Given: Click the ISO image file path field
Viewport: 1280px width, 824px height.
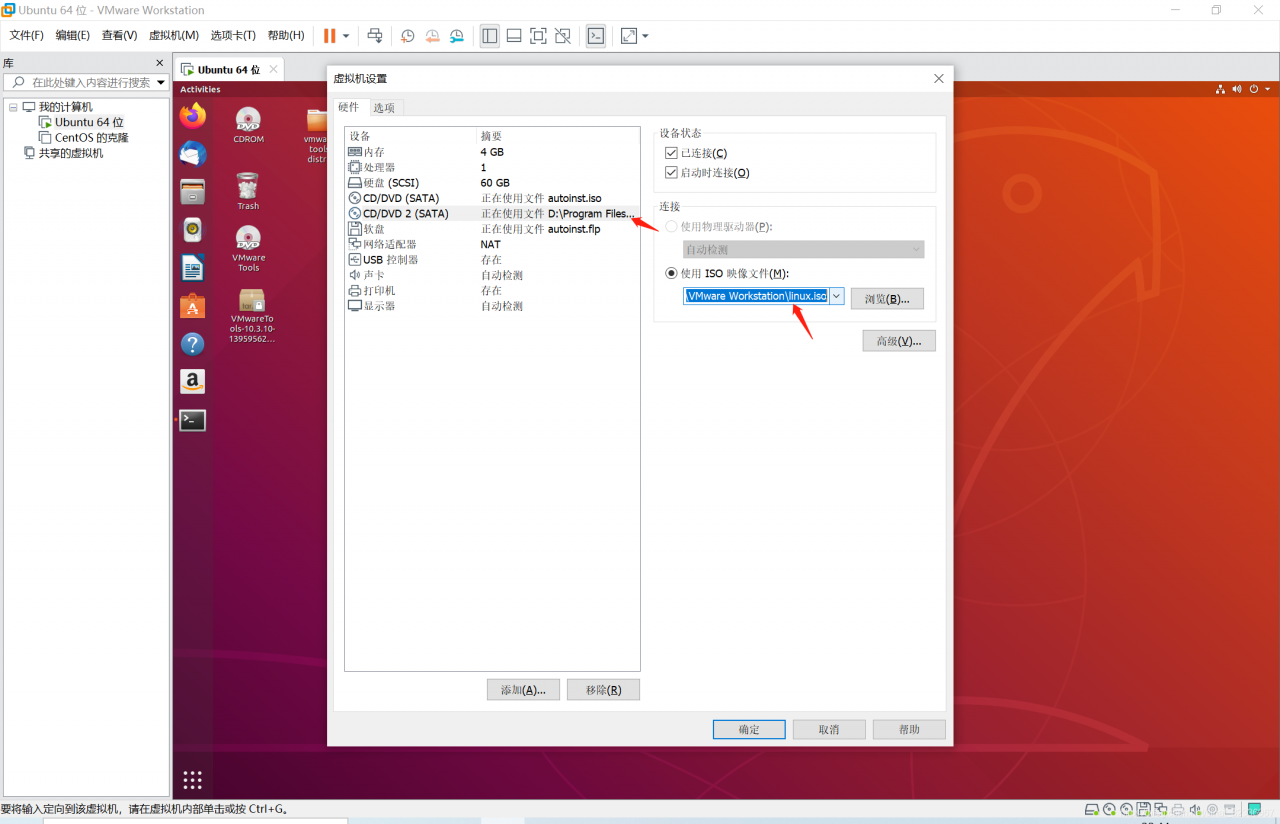Looking at the screenshot, I should [x=757, y=296].
